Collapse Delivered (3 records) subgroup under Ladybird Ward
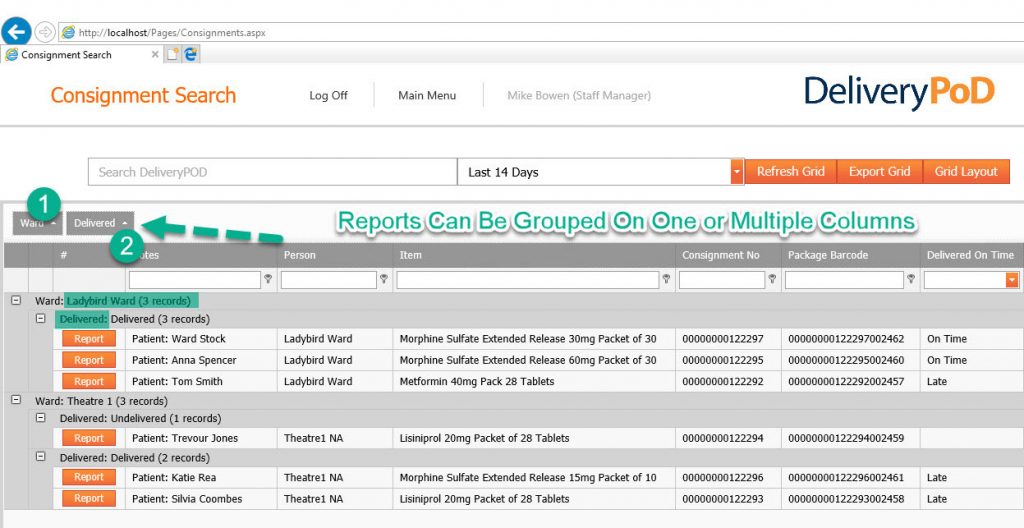 pos(40,319)
